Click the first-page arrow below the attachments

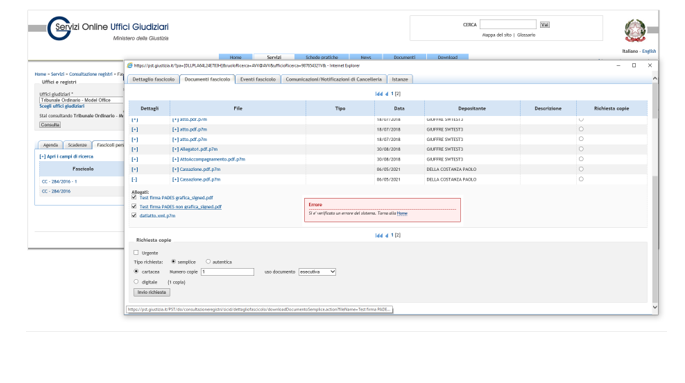click(x=378, y=235)
